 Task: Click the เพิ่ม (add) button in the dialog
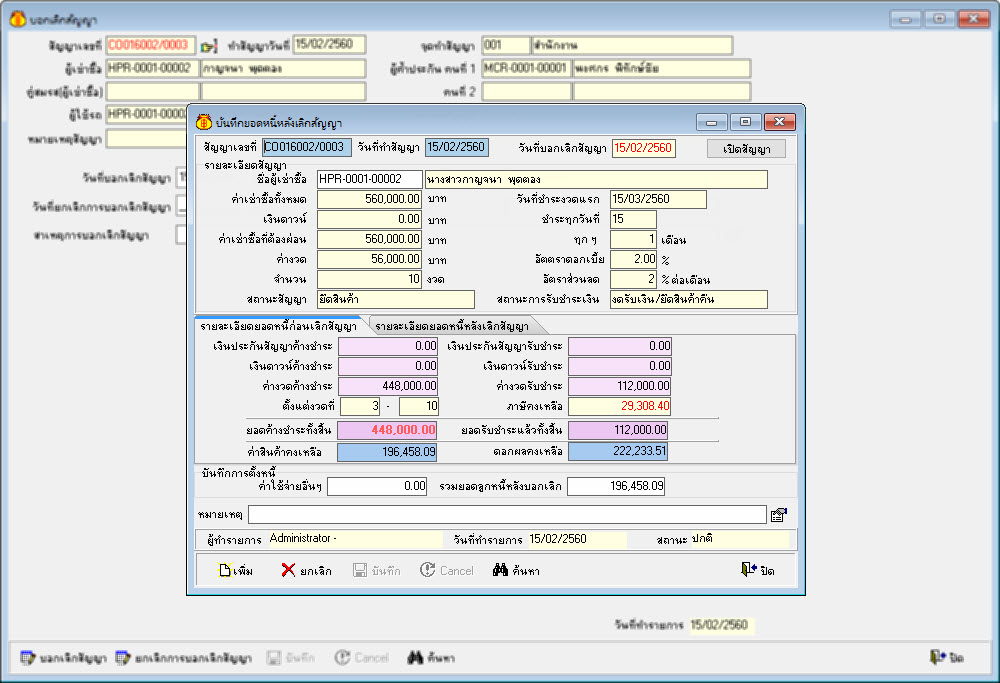tap(235, 570)
